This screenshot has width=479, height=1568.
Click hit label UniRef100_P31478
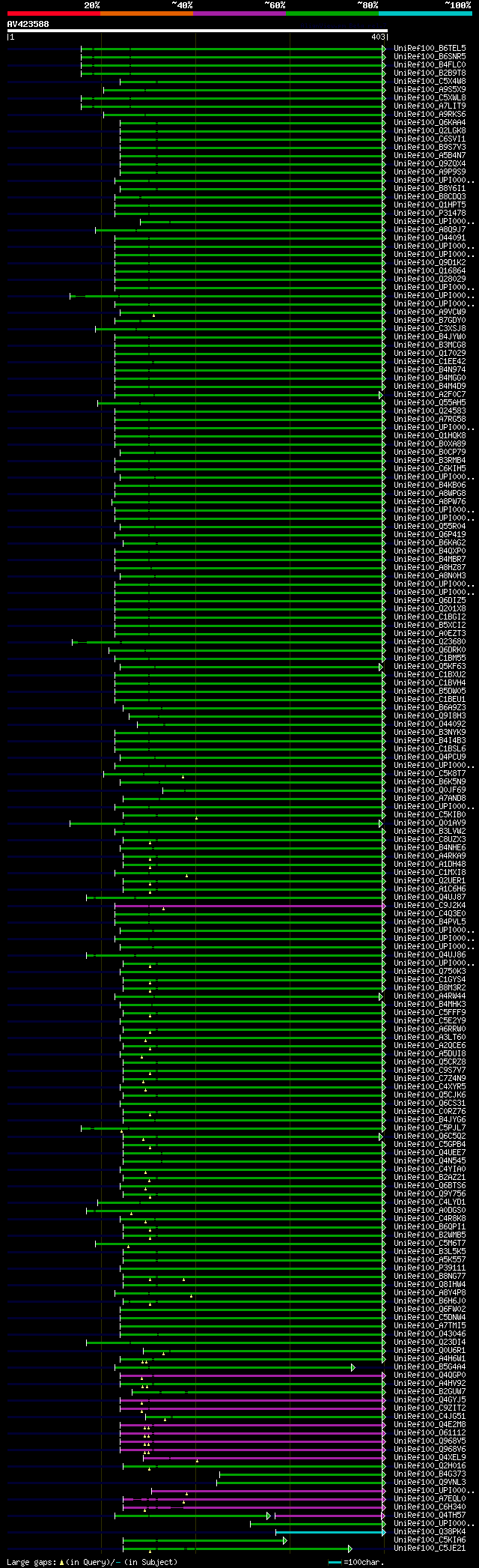pos(430,213)
